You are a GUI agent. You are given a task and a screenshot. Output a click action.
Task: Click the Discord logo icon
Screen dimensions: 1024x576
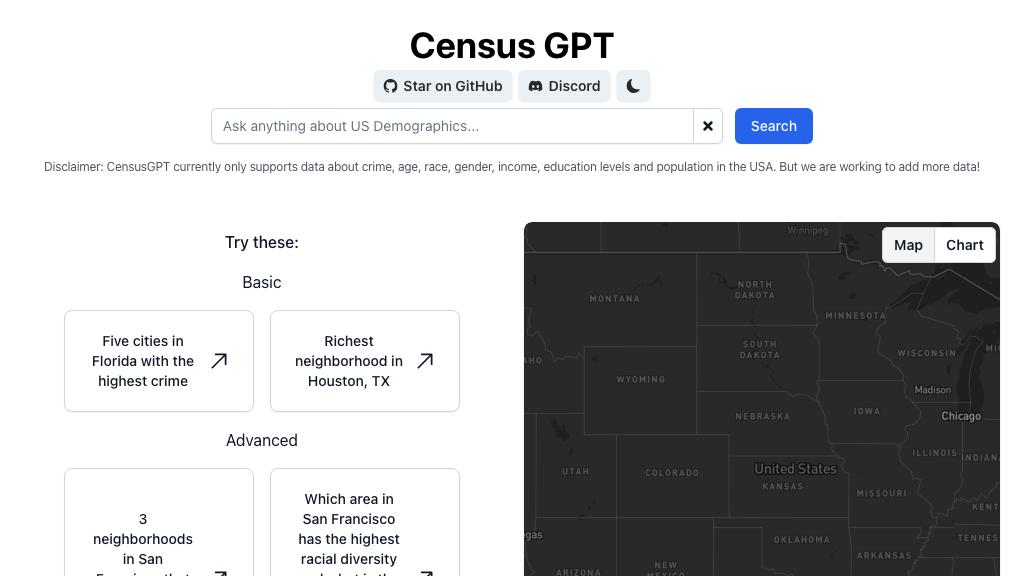[535, 86]
